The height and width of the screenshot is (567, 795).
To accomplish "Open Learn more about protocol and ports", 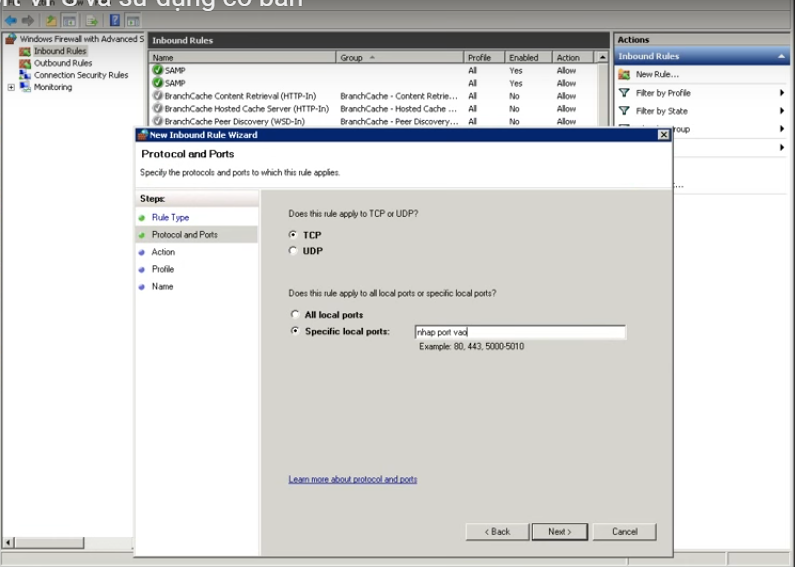I will pos(353,479).
